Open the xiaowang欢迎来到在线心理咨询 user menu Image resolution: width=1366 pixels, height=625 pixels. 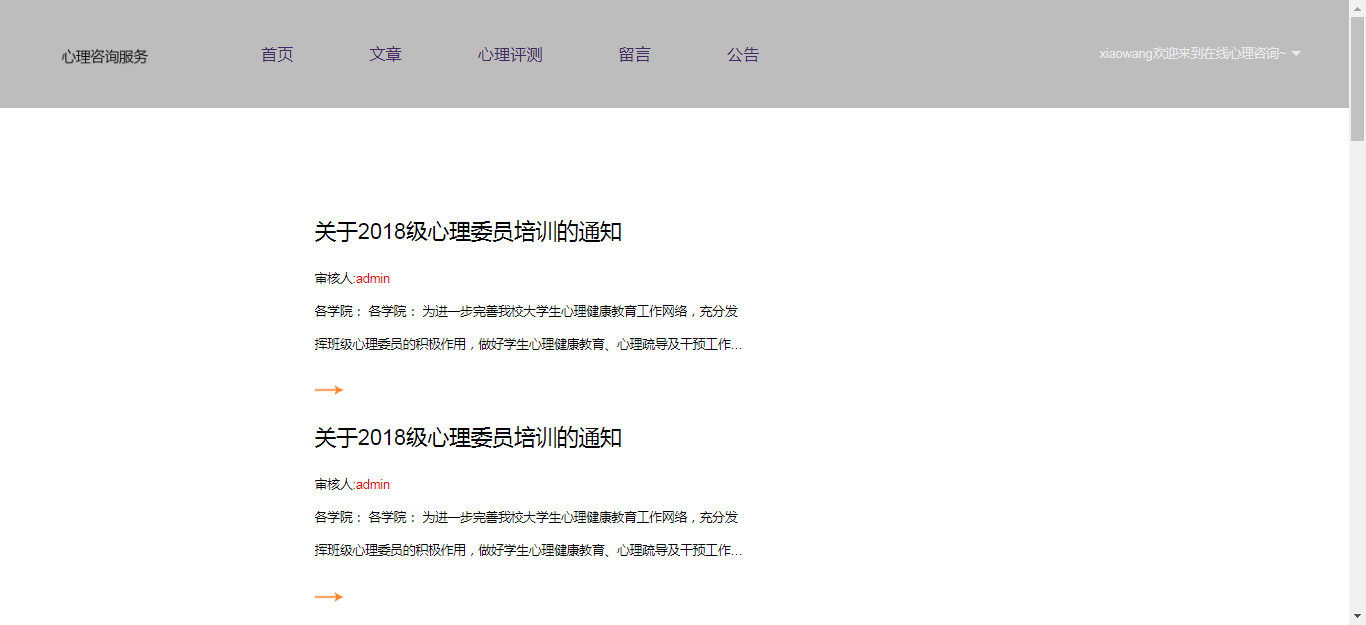click(1192, 54)
